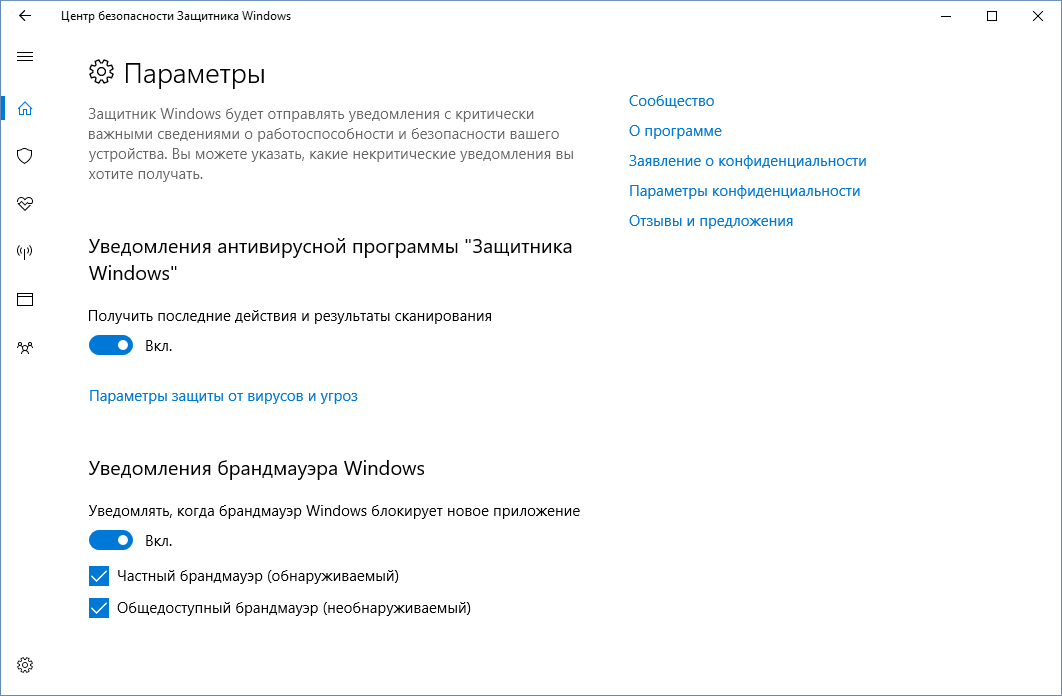Open Заявление о конфиденциальности link
Screen dimensions: 1062x696
pos(748,161)
